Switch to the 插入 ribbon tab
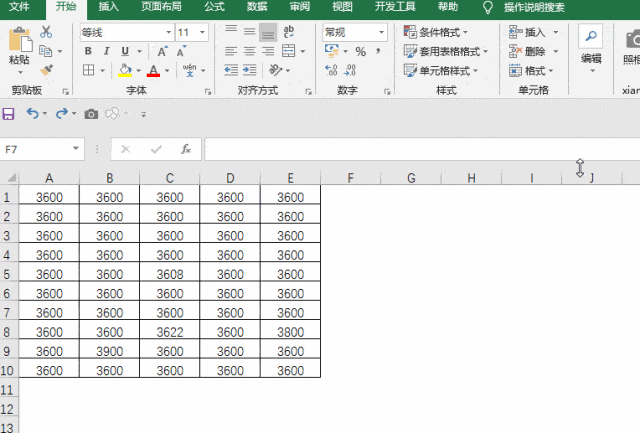The height and width of the screenshot is (433, 640). tap(109, 7)
